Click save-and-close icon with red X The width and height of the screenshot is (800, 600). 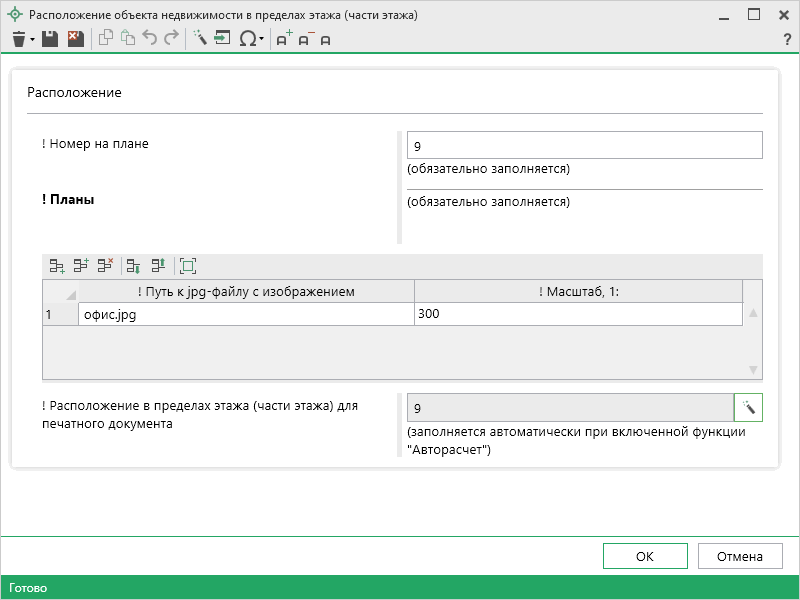click(x=75, y=39)
